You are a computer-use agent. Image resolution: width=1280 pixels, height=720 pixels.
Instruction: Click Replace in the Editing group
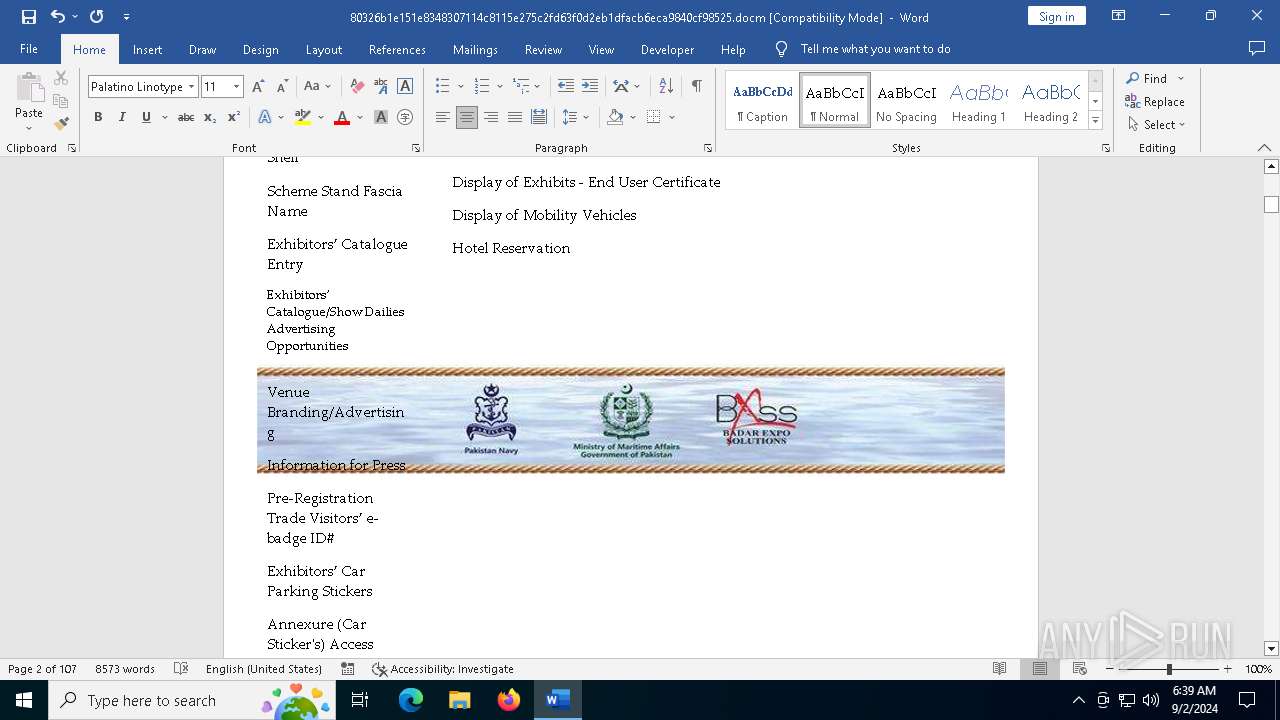click(x=1155, y=101)
